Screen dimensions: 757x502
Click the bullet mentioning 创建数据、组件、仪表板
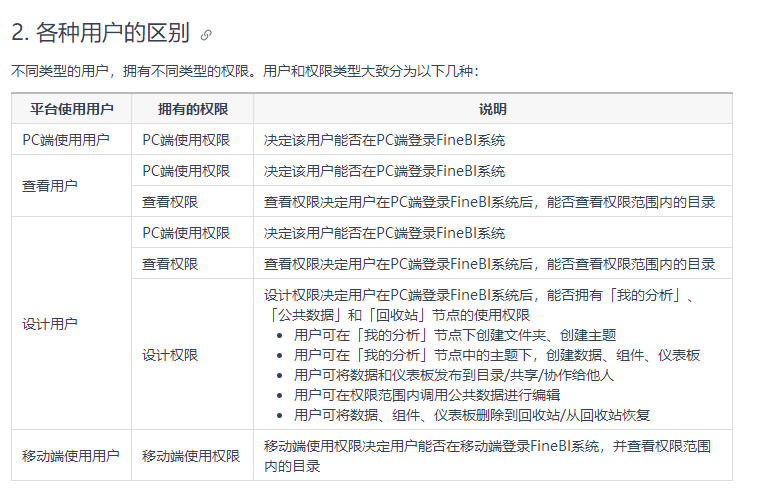pyautogui.click(x=497, y=355)
